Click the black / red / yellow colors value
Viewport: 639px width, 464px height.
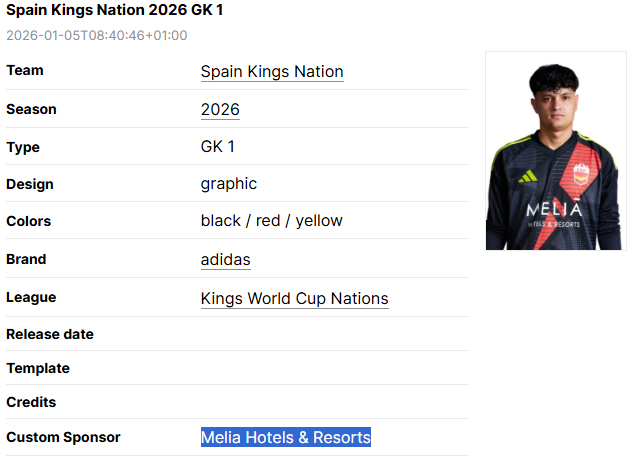(x=271, y=221)
